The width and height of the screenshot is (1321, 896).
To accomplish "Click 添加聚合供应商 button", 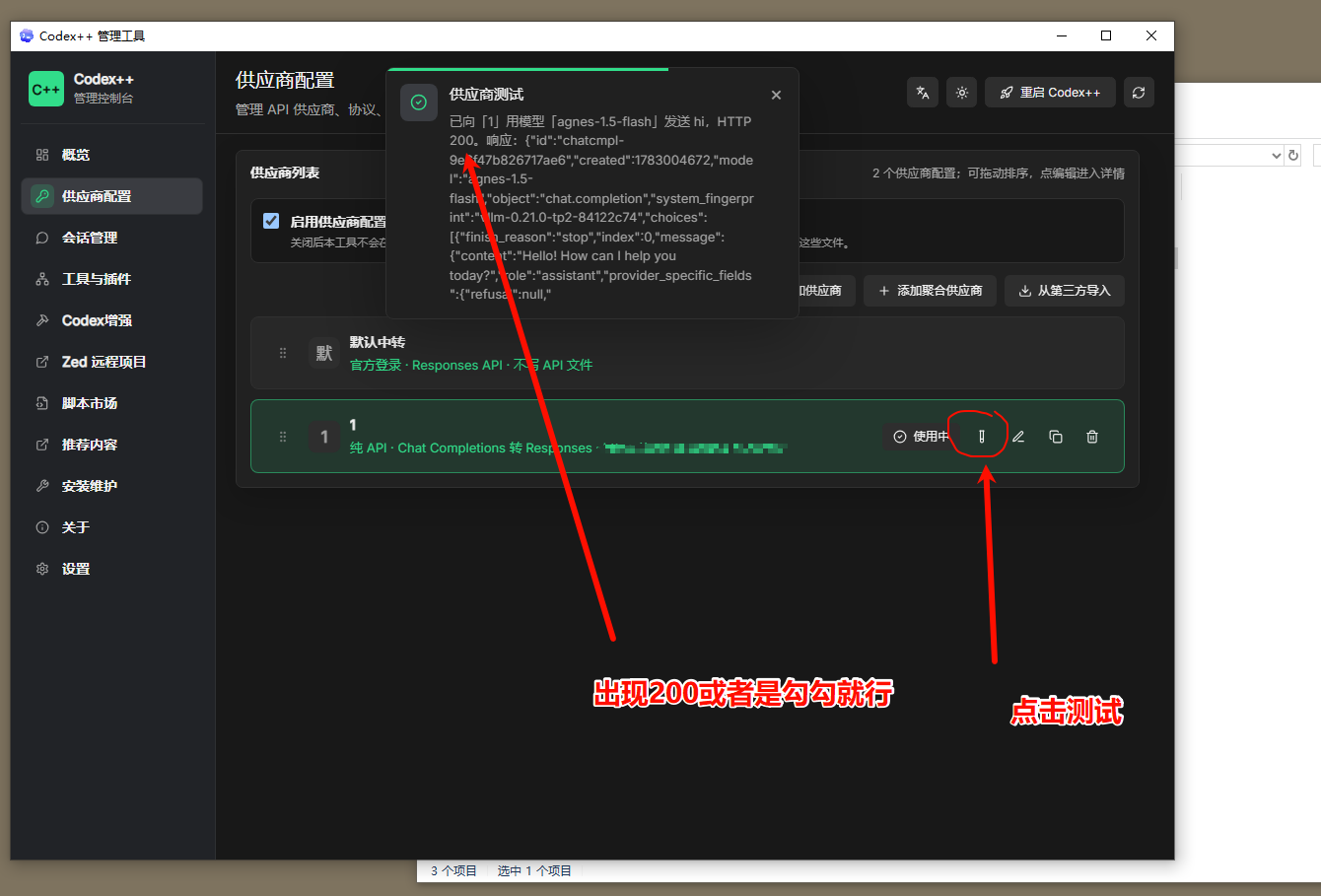I will (x=930, y=291).
